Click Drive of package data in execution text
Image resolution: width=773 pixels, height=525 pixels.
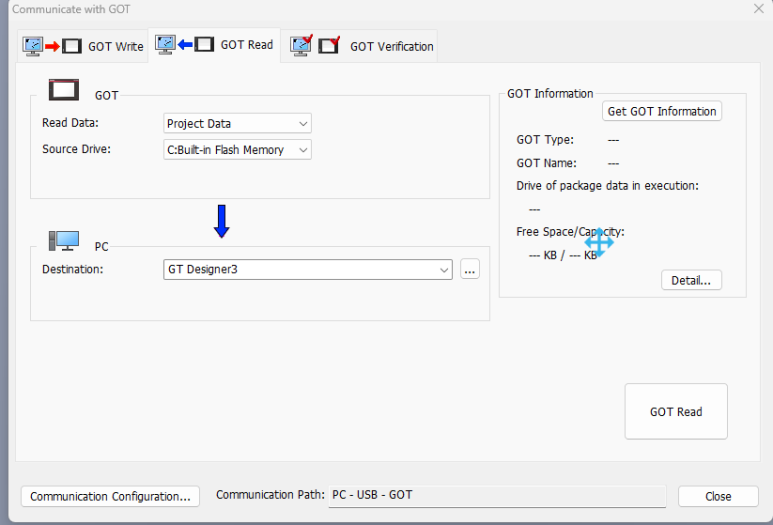pyautogui.click(x=607, y=186)
